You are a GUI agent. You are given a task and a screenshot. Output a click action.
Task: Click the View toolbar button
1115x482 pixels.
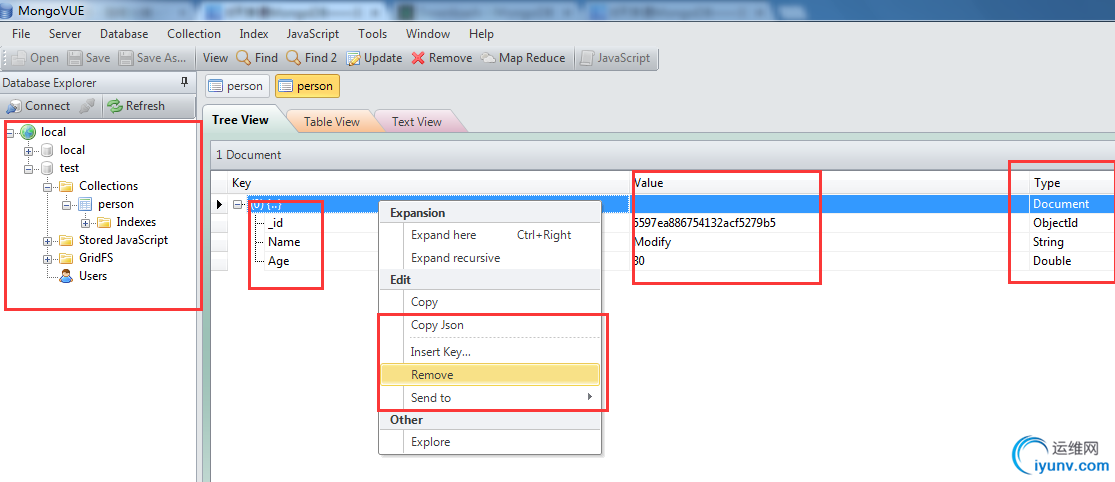pos(215,58)
